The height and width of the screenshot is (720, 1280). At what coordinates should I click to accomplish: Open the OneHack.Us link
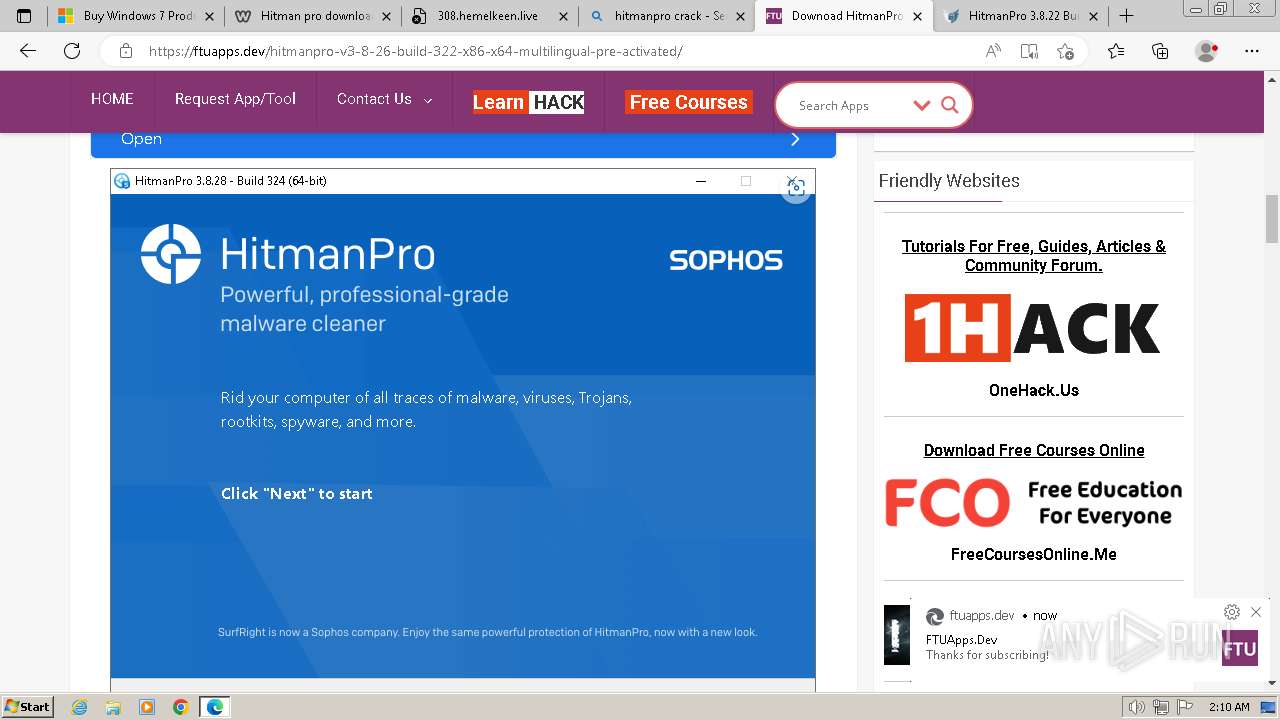(1034, 390)
